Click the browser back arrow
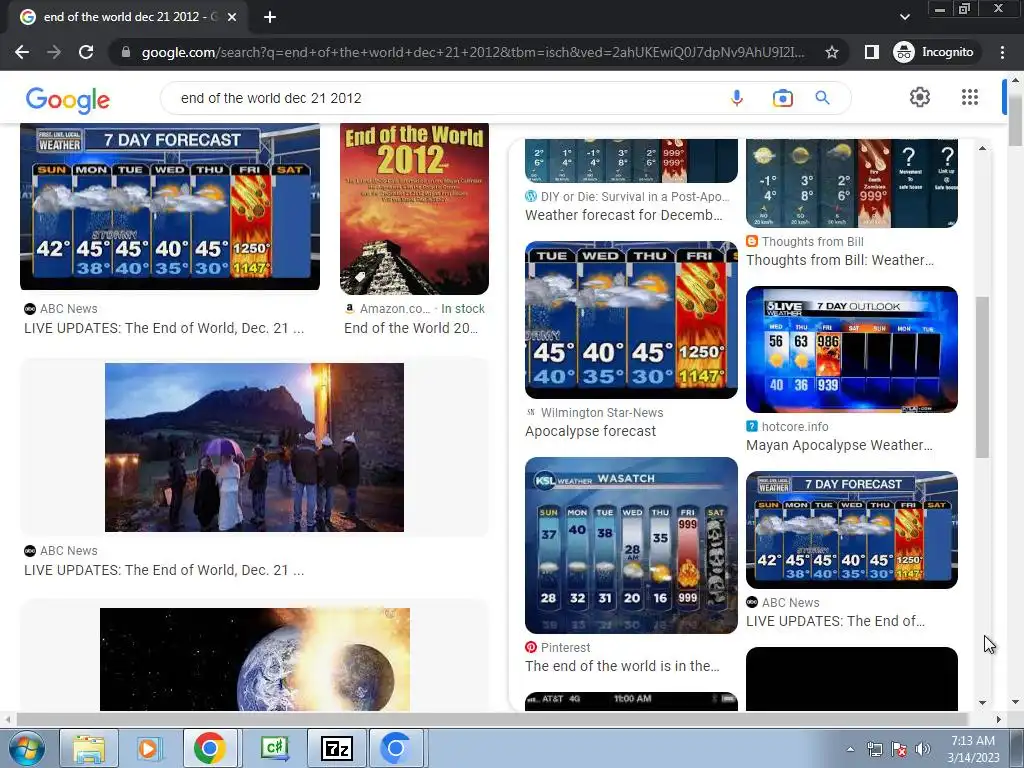The width and height of the screenshot is (1024, 768). click(x=22, y=52)
